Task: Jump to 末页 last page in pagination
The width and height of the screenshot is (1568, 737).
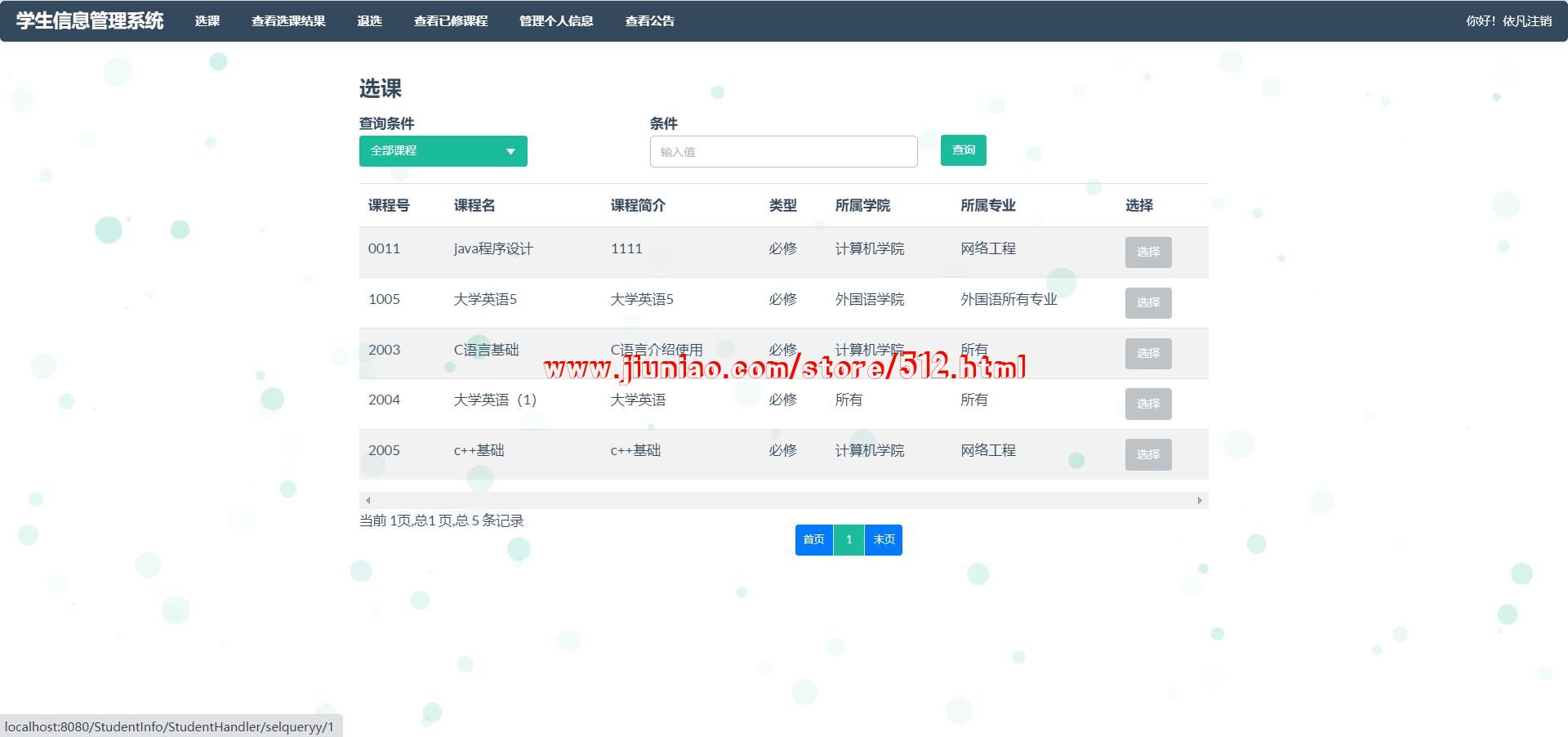Action: coord(884,540)
